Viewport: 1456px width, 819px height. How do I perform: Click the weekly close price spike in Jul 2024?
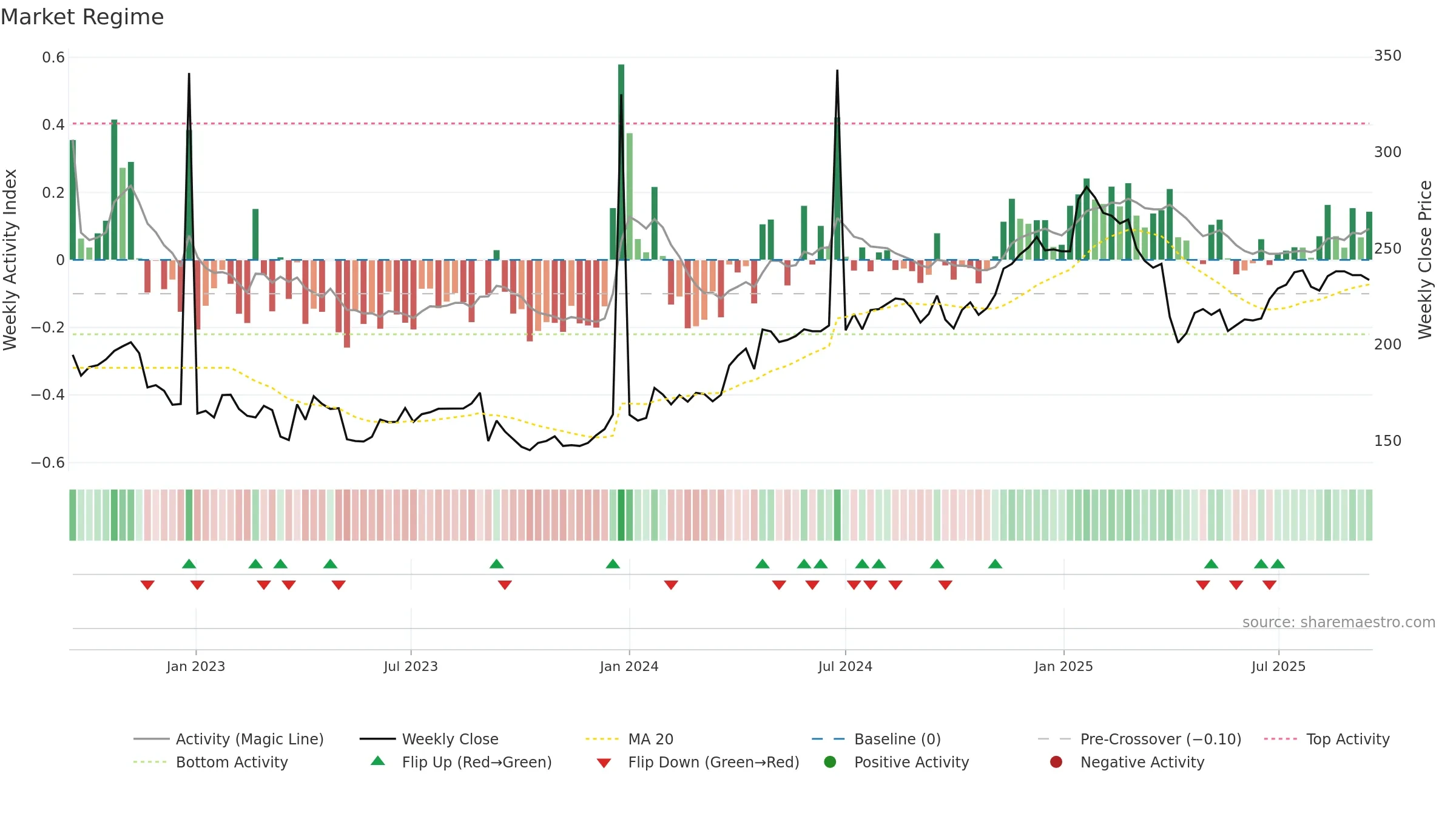837,72
